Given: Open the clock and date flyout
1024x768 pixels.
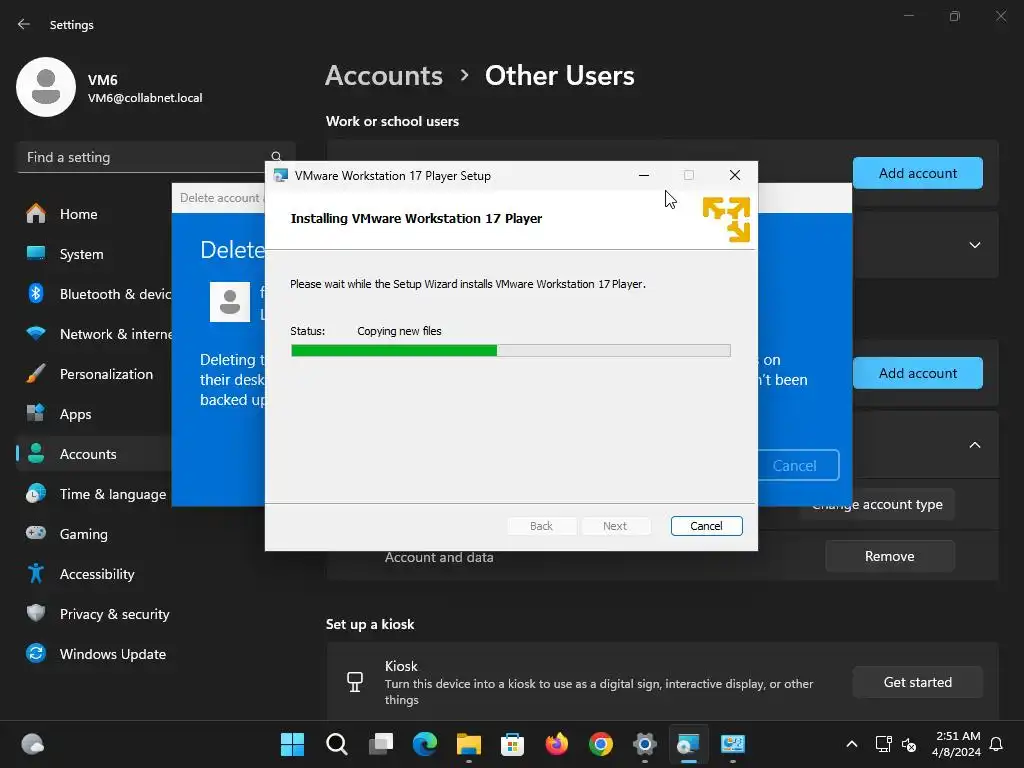Looking at the screenshot, I should [956, 744].
